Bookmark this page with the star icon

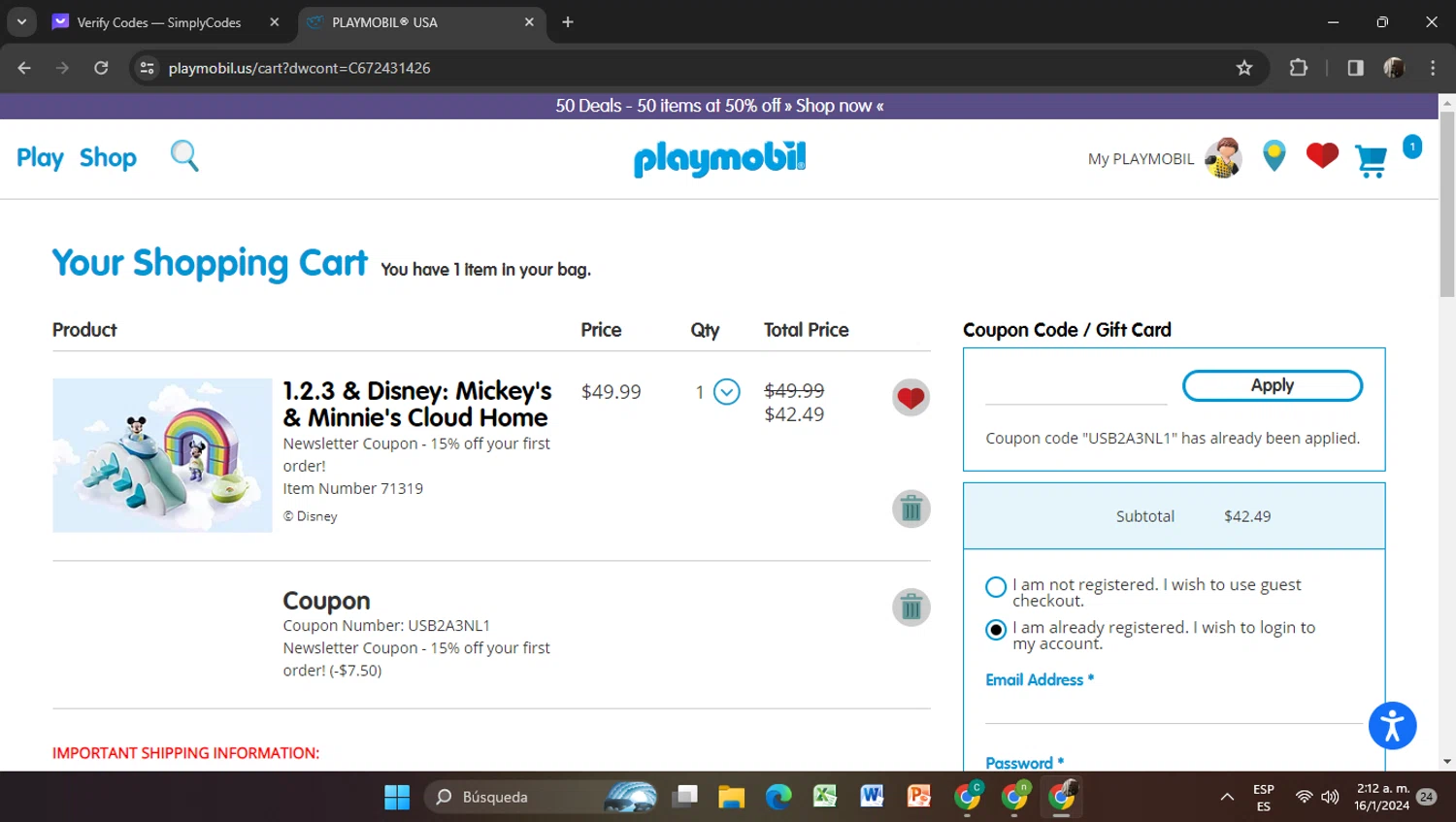[1244, 68]
